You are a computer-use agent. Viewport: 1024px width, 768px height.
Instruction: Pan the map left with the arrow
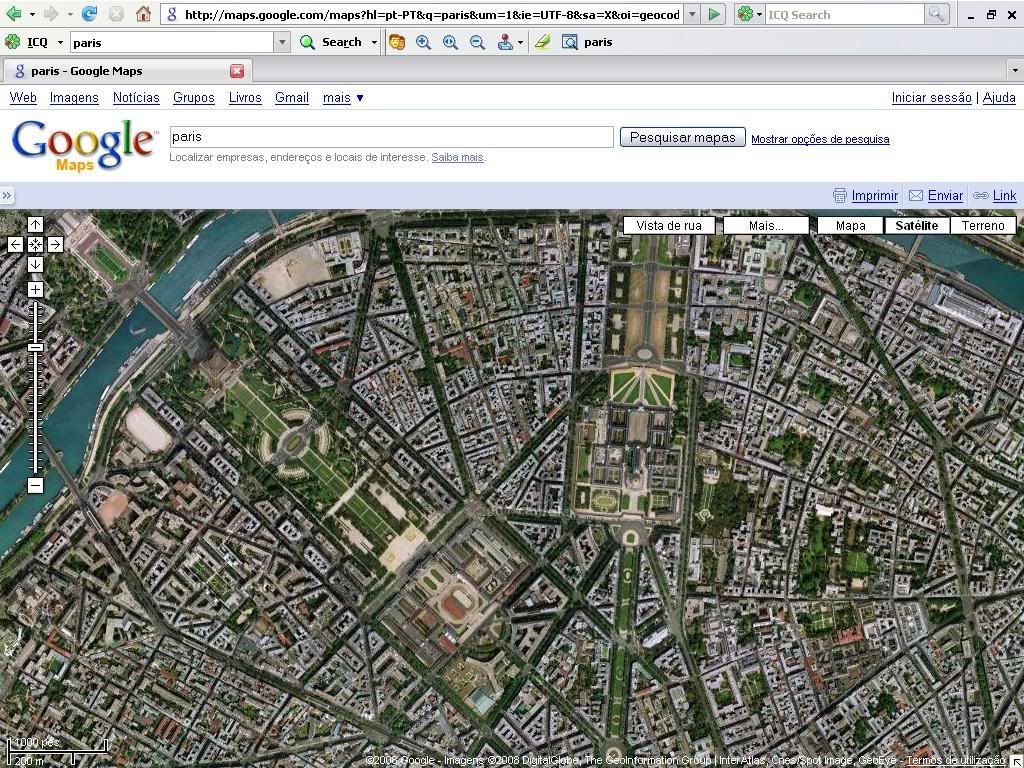click(x=15, y=244)
